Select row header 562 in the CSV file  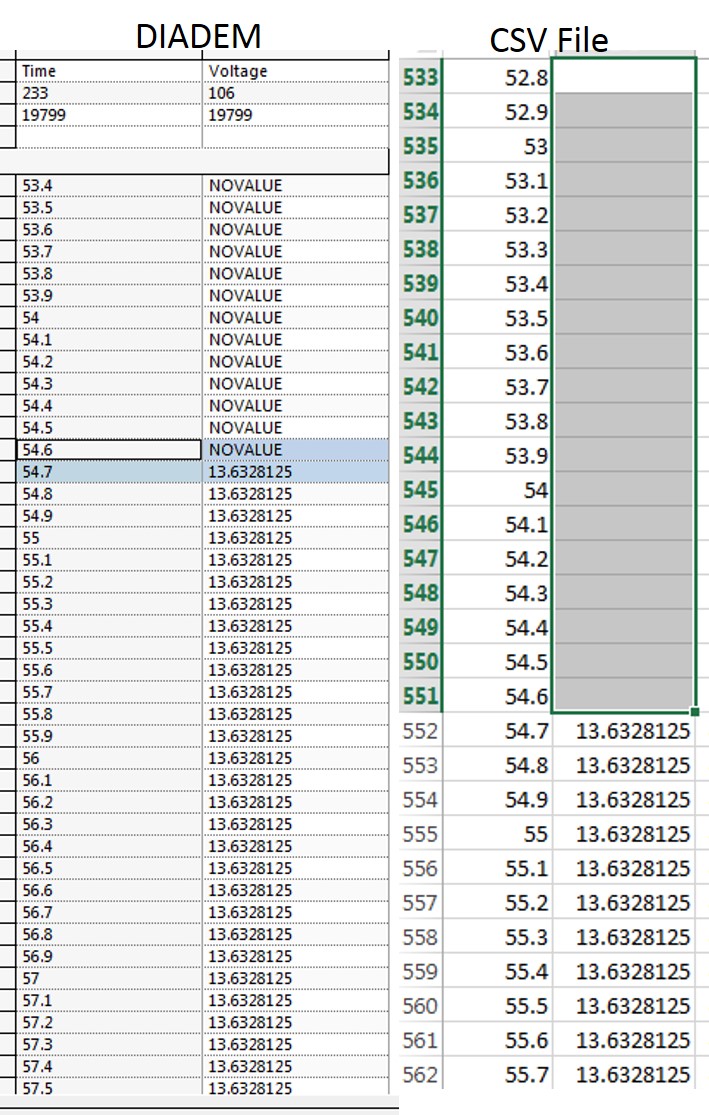[420, 1074]
